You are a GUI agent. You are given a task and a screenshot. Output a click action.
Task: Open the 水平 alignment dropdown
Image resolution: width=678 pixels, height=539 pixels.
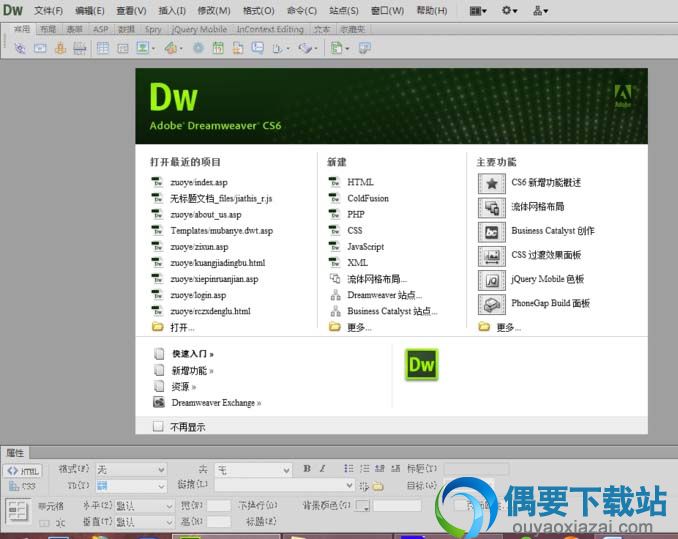145,505
